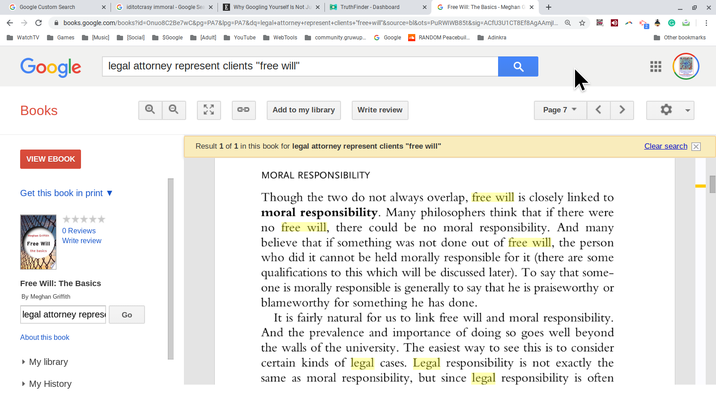Image resolution: width=716 pixels, height=403 pixels.
Task: Open the Google bookmark
Action: click(x=388, y=37)
